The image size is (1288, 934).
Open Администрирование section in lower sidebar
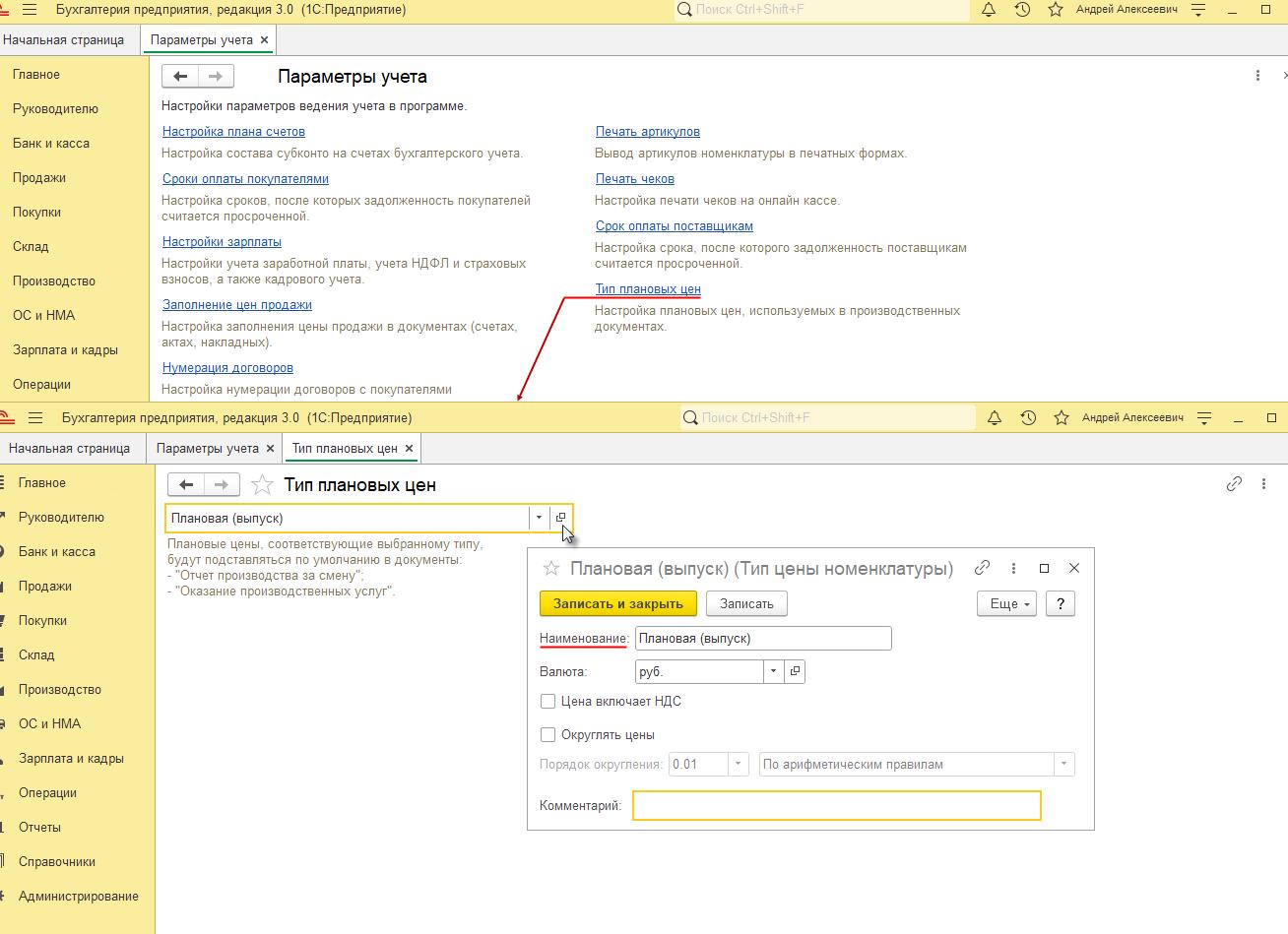point(79,897)
